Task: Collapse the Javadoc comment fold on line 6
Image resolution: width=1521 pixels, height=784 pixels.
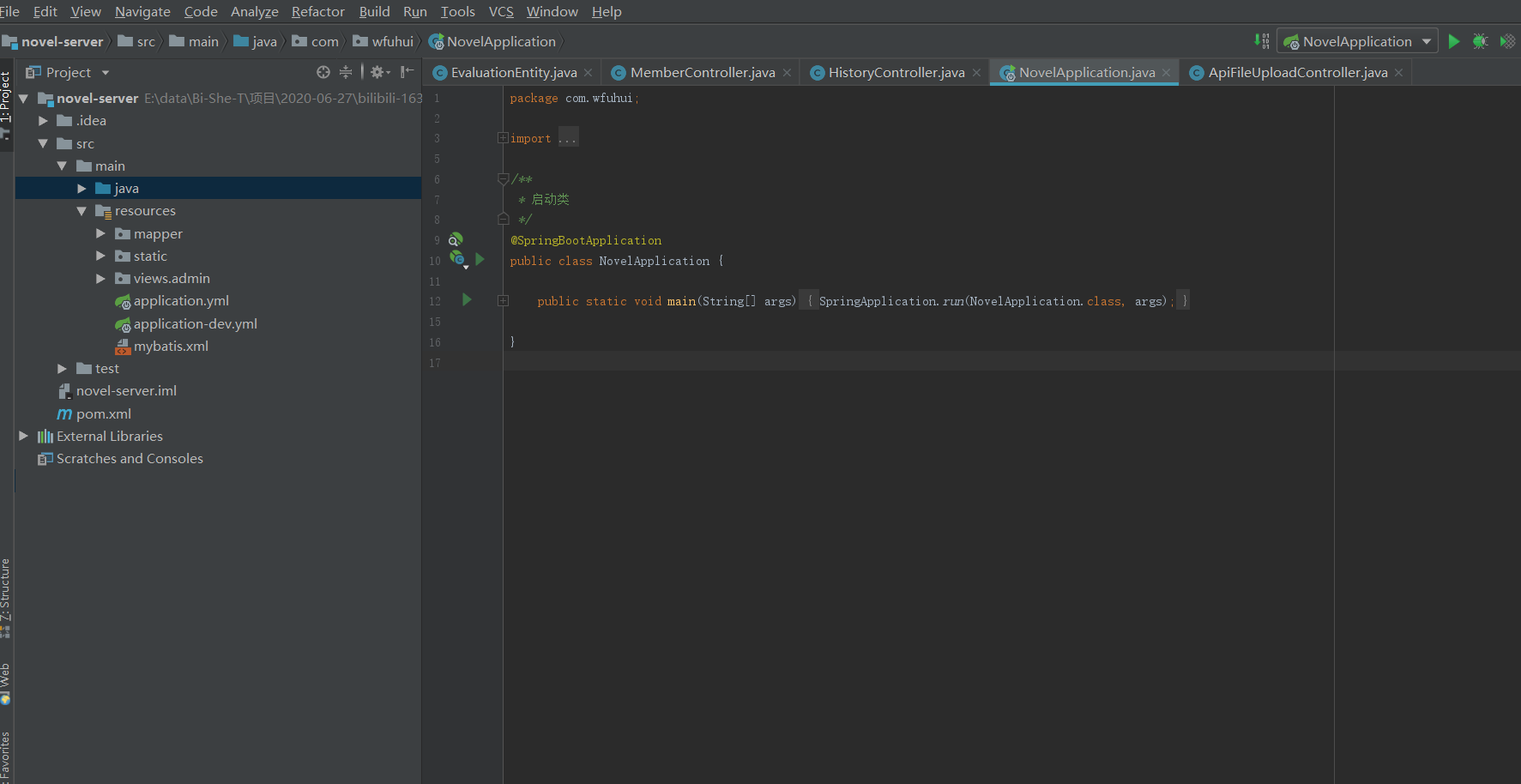Action: pyautogui.click(x=503, y=178)
